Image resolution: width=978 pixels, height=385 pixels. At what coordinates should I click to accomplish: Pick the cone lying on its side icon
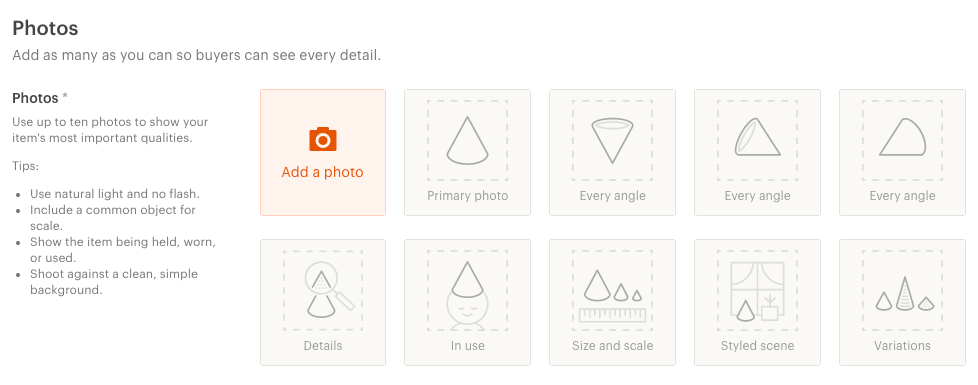click(x=903, y=137)
